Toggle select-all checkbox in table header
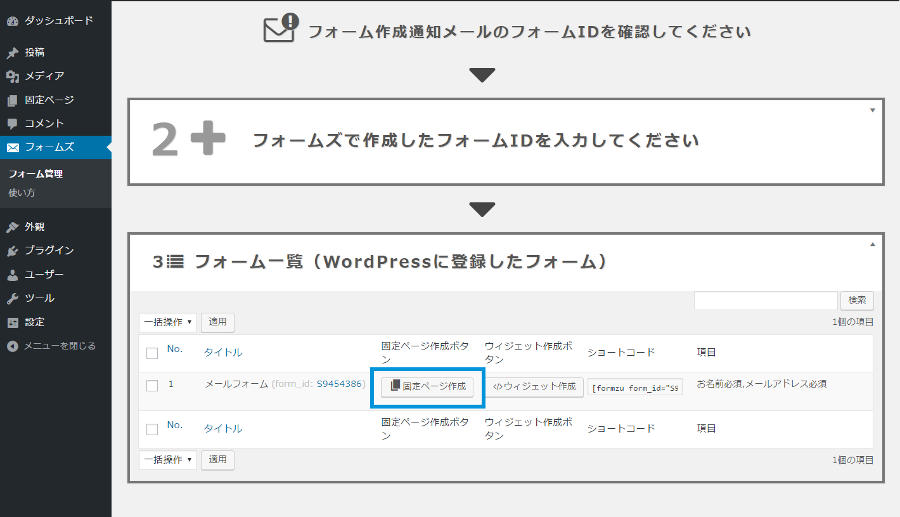 coord(152,353)
